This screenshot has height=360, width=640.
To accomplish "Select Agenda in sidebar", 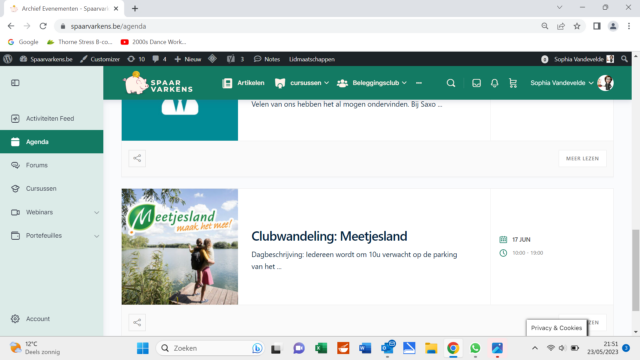I will pos(51,142).
